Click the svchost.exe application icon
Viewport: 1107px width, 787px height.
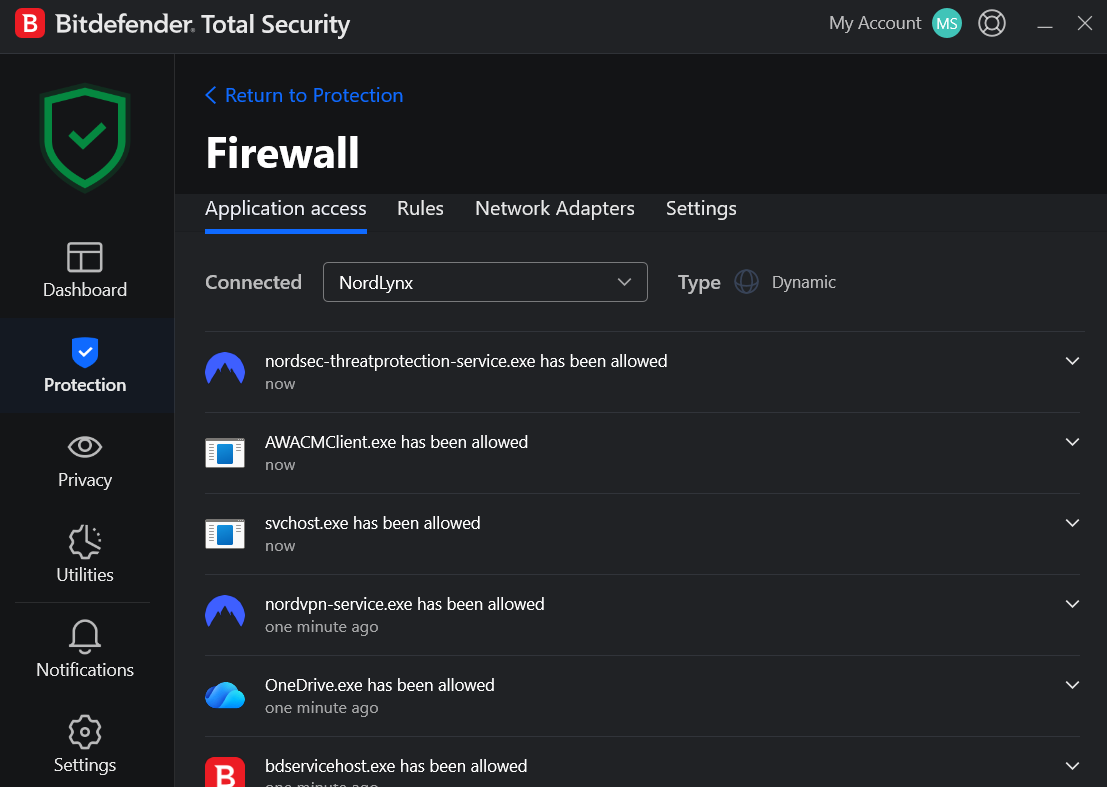(225, 534)
